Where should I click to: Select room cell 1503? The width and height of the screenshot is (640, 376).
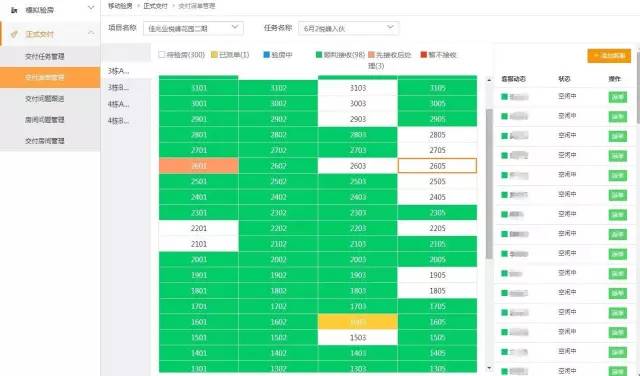(x=358, y=338)
